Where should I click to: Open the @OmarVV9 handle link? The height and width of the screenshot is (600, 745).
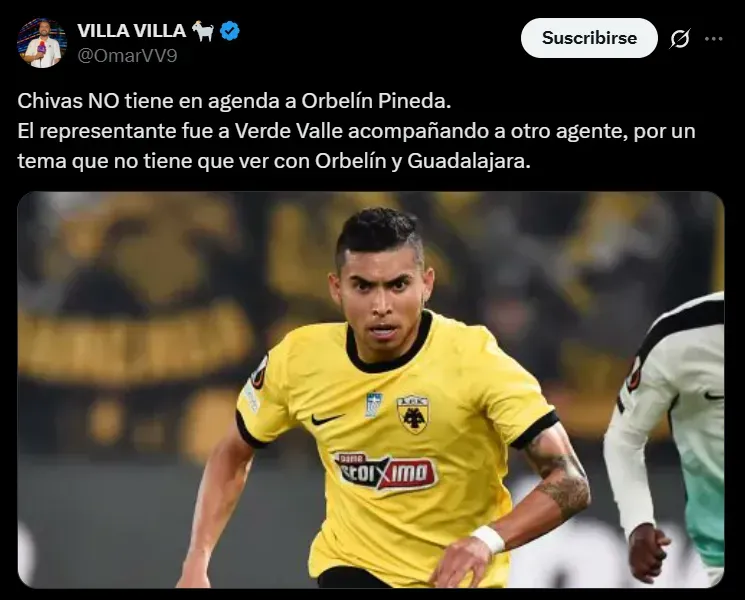point(127,56)
